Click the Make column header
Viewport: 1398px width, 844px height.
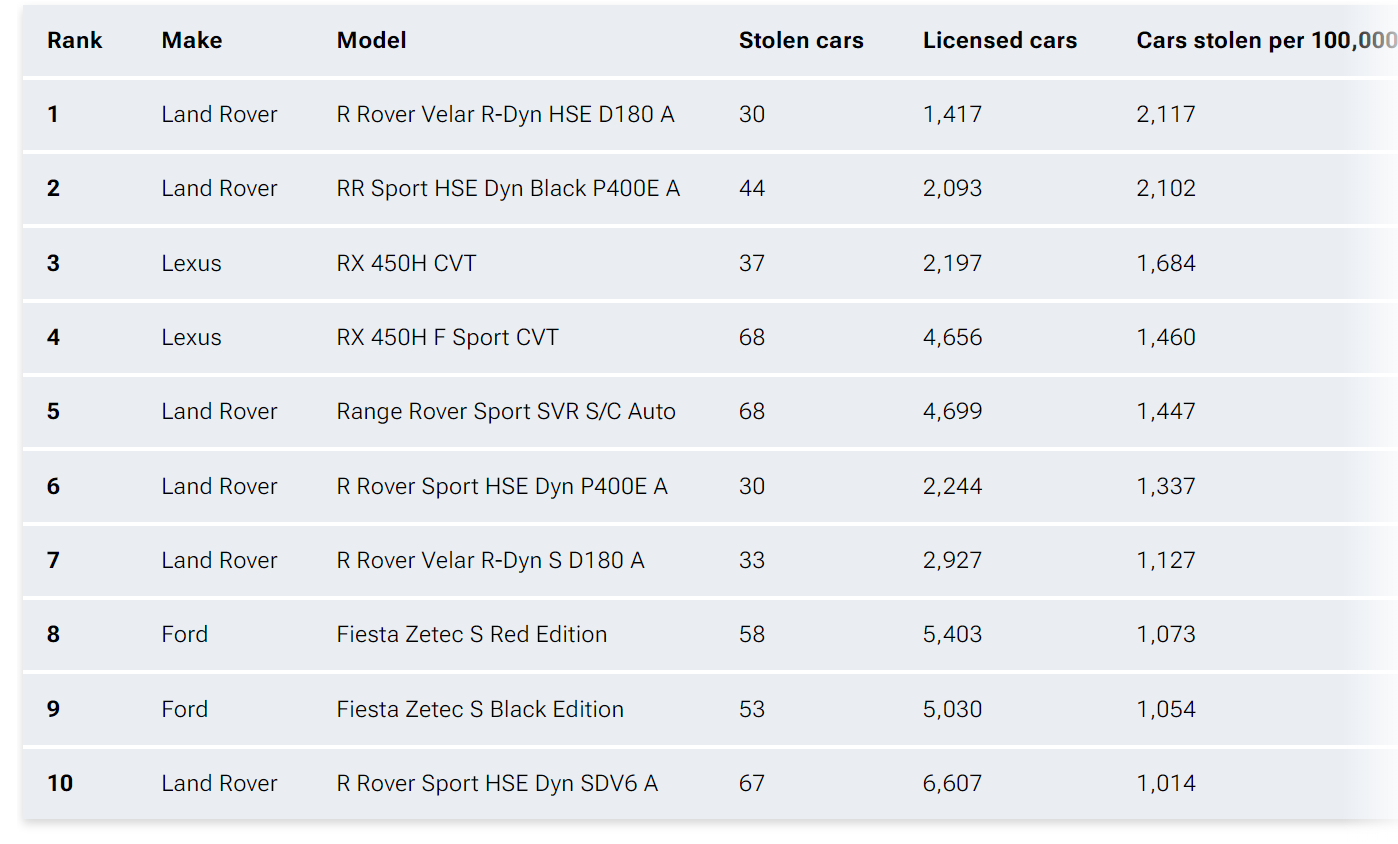coord(192,41)
